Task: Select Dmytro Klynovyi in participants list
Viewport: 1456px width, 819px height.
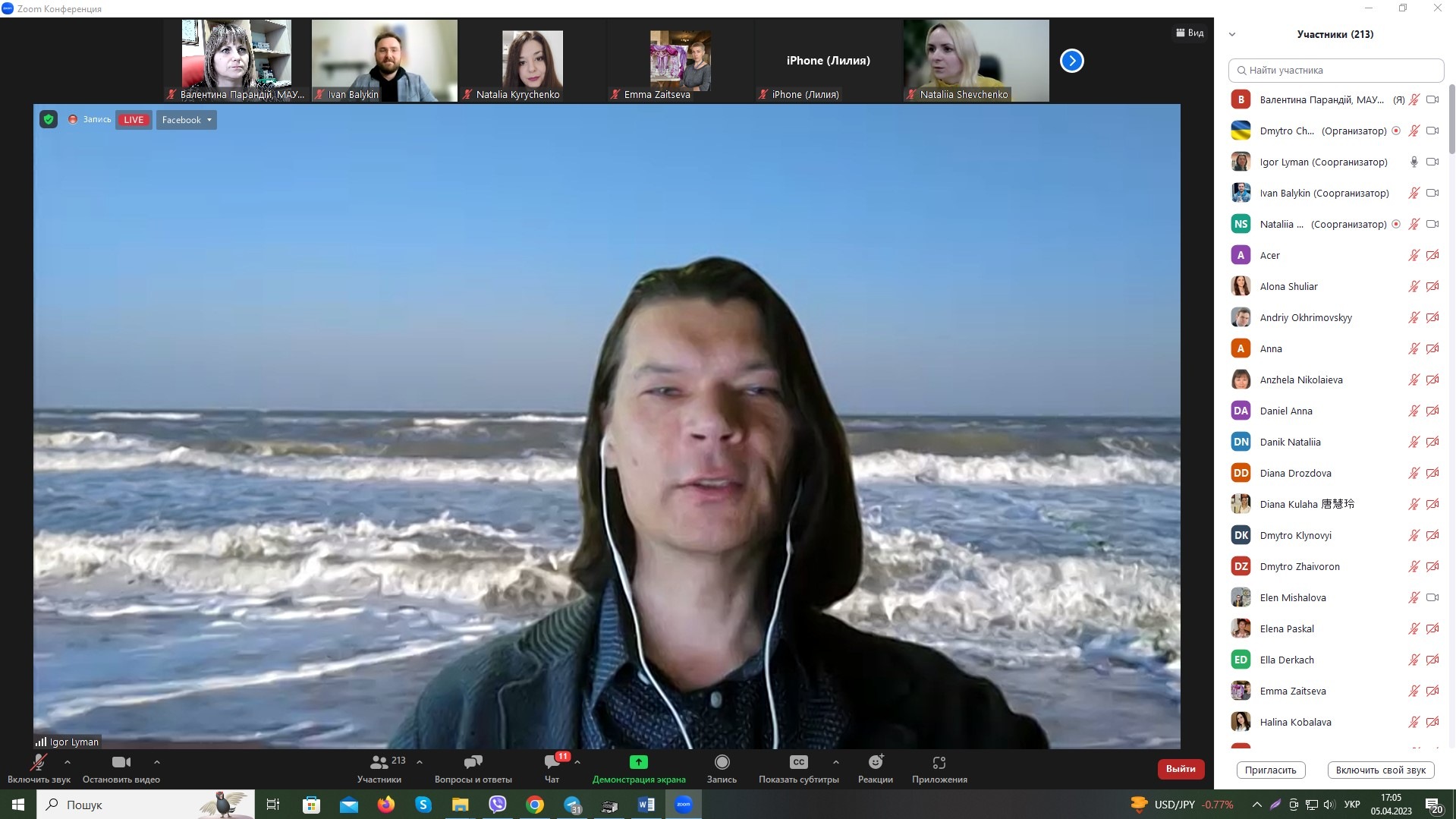Action: click(1336, 535)
